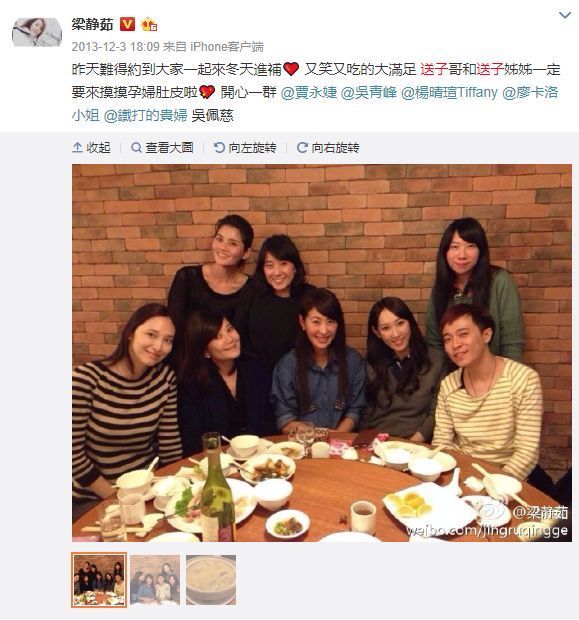
Task: Select the first group dinner thumbnail
Action: pyautogui.click(x=99, y=580)
